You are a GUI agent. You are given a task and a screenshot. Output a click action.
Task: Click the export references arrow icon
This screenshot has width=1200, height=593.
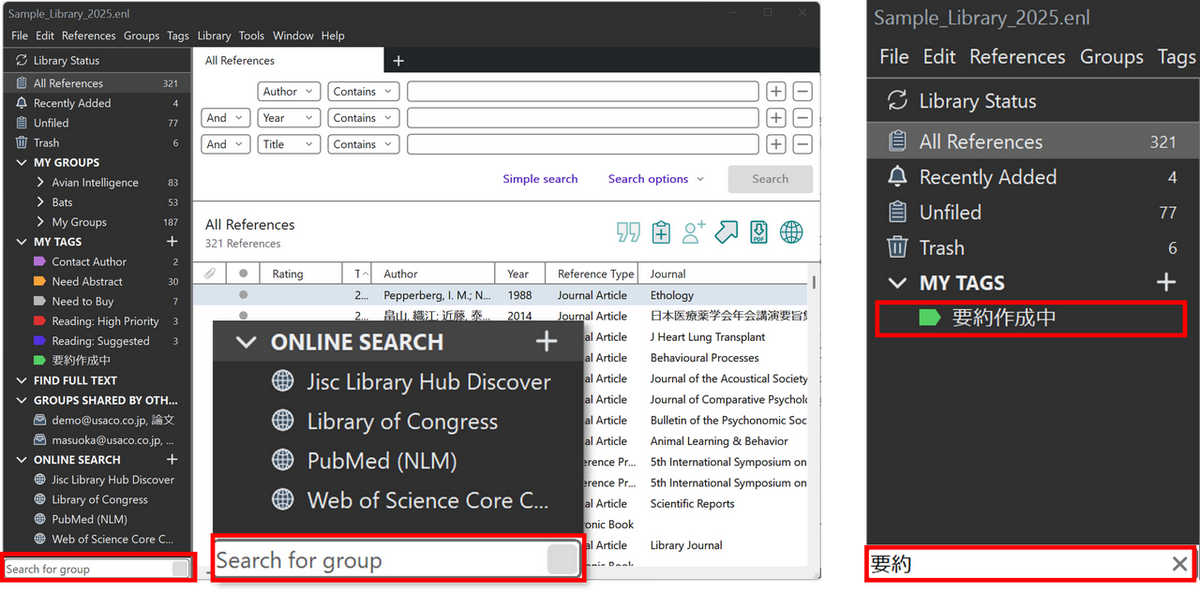(726, 232)
